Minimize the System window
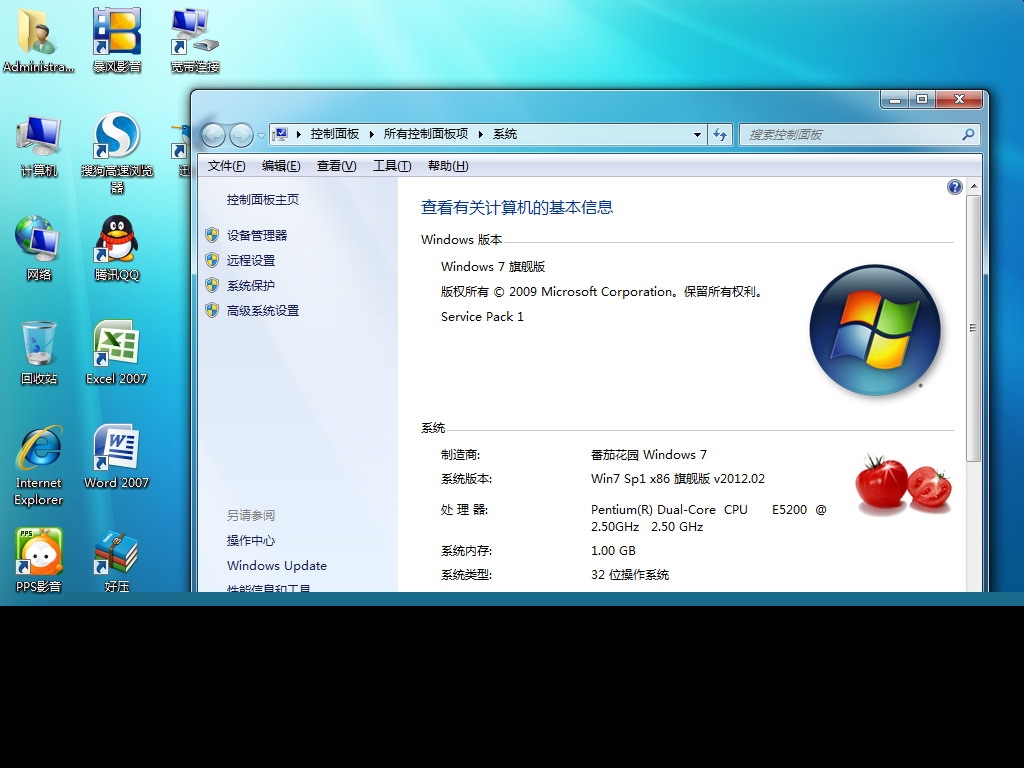Image resolution: width=1024 pixels, height=768 pixels. [x=895, y=100]
